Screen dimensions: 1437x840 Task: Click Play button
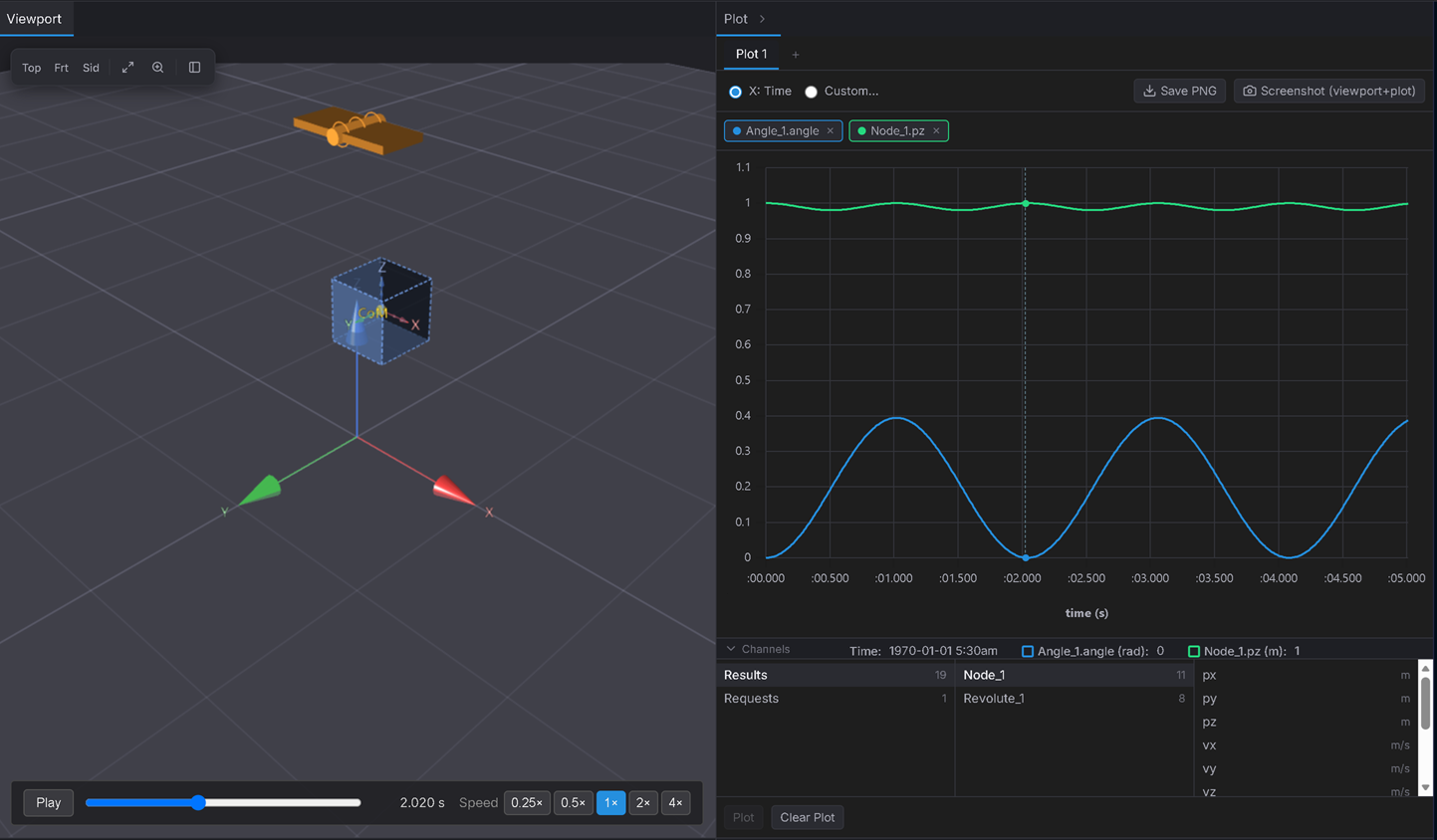tap(49, 802)
